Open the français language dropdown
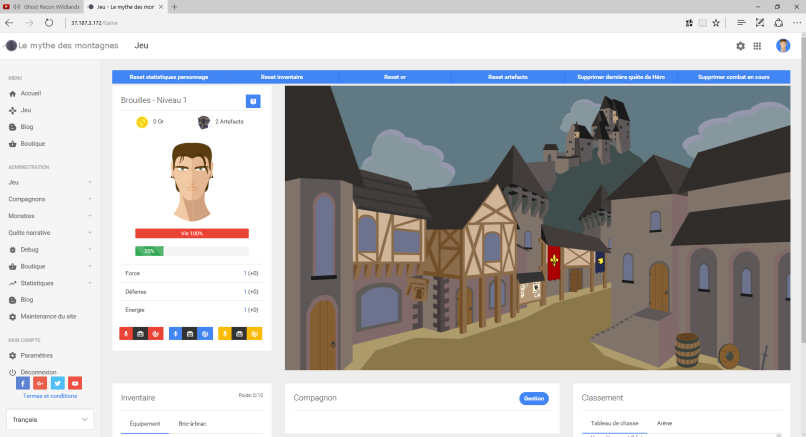 coord(50,420)
